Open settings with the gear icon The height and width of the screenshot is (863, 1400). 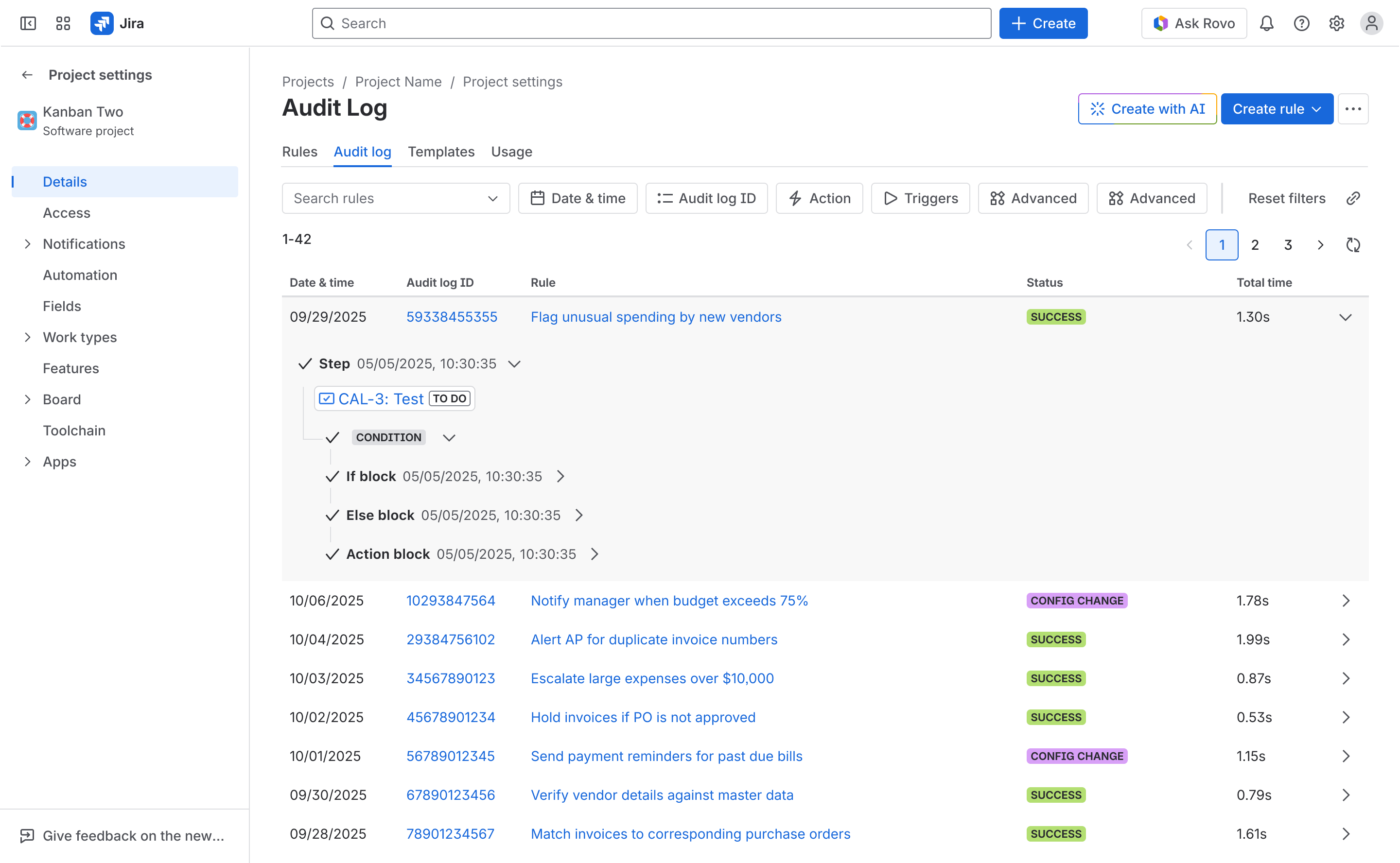pos(1336,23)
